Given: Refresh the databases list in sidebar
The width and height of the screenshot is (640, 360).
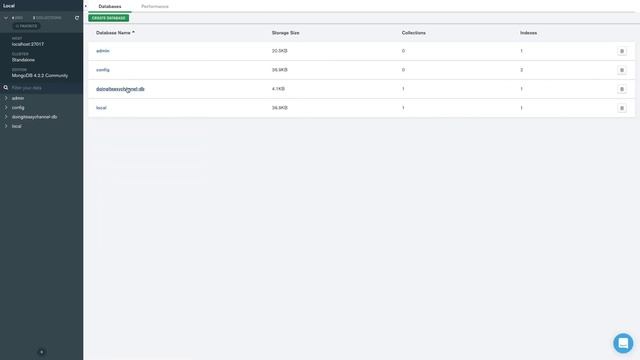Looking at the screenshot, I should 77,18.
